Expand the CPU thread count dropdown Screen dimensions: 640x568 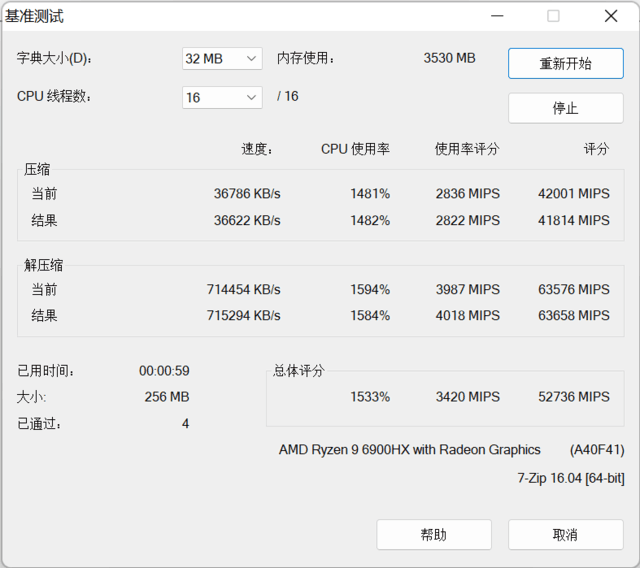tap(221, 97)
